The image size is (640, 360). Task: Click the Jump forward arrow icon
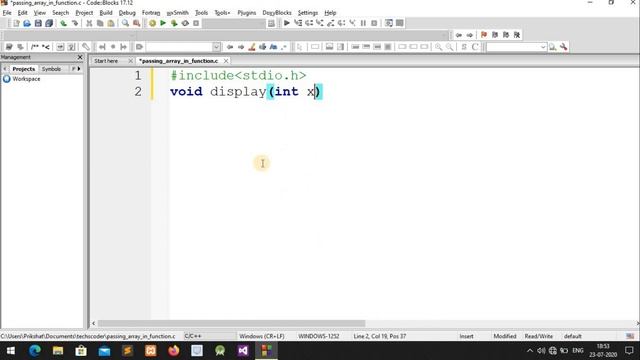(470, 35)
